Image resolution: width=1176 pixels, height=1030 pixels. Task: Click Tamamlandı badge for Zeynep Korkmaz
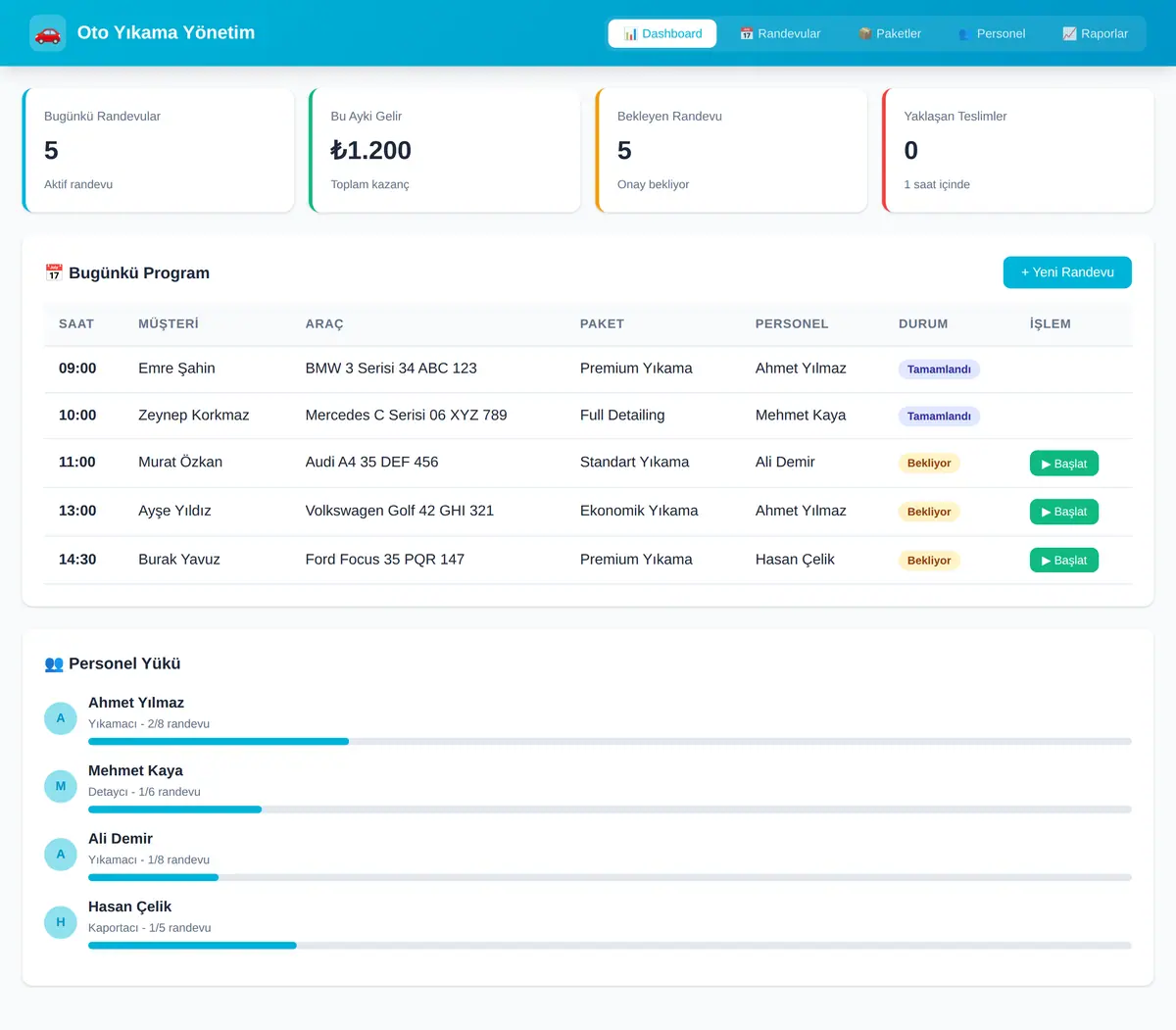coord(939,417)
